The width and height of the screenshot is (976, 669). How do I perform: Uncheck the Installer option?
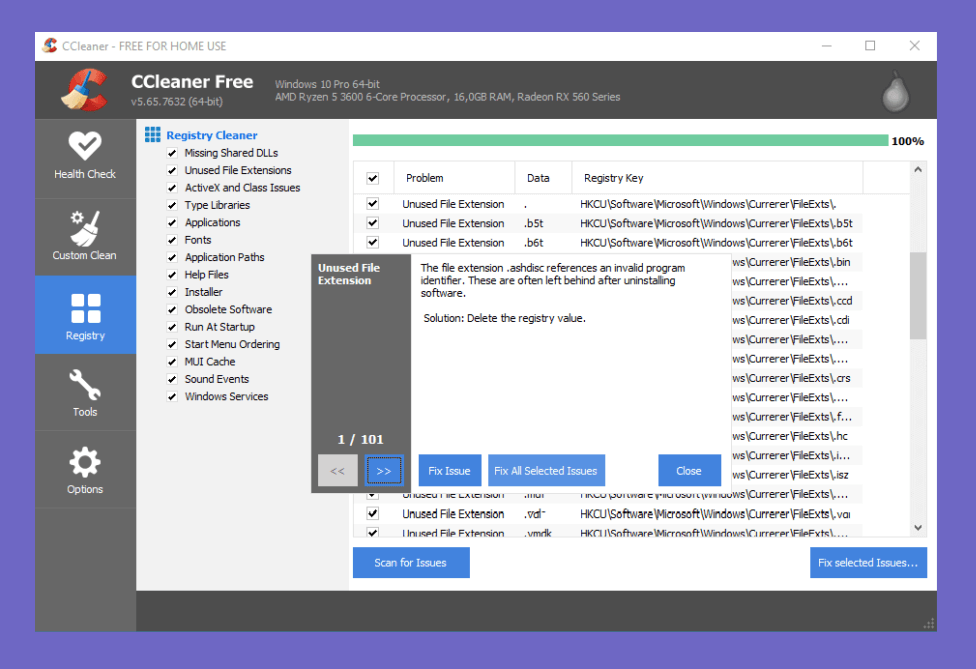pos(172,292)
